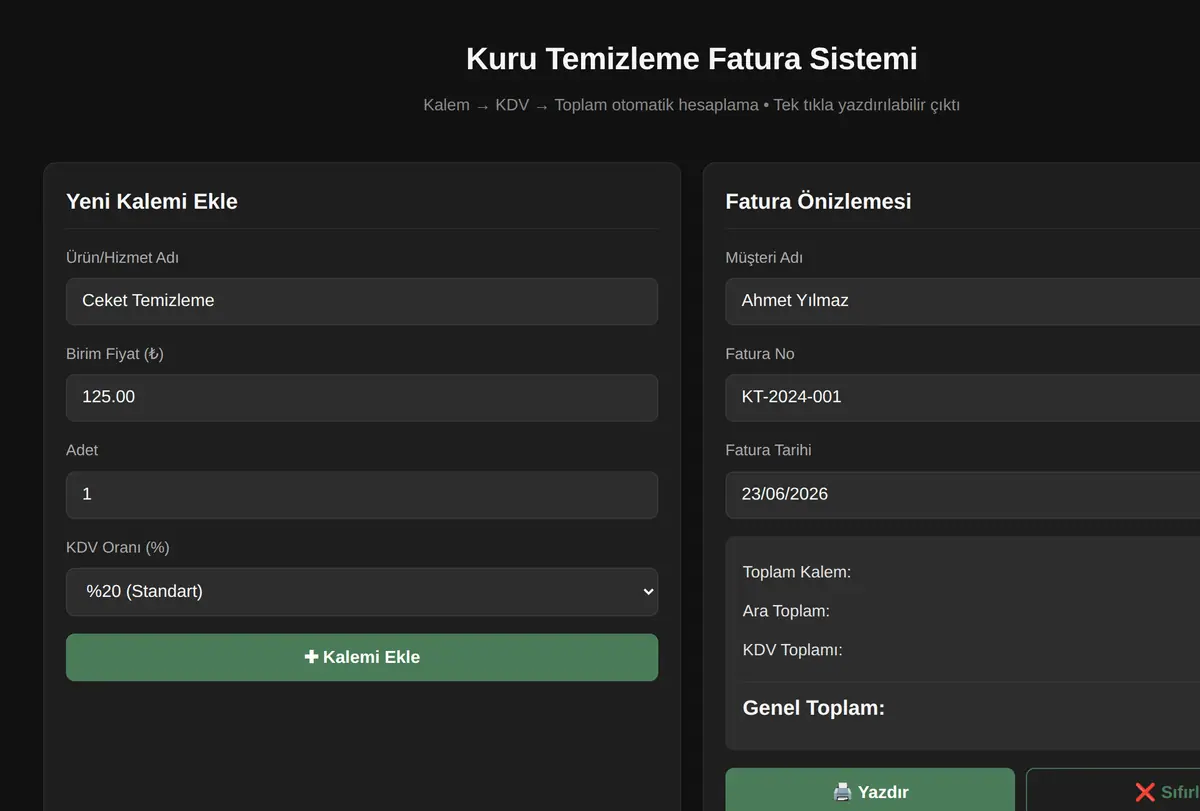
Task: Edit the Müşteri Adı field Ahmet Yılmaz
Action: pyautogui.click(x=962, y=301)
